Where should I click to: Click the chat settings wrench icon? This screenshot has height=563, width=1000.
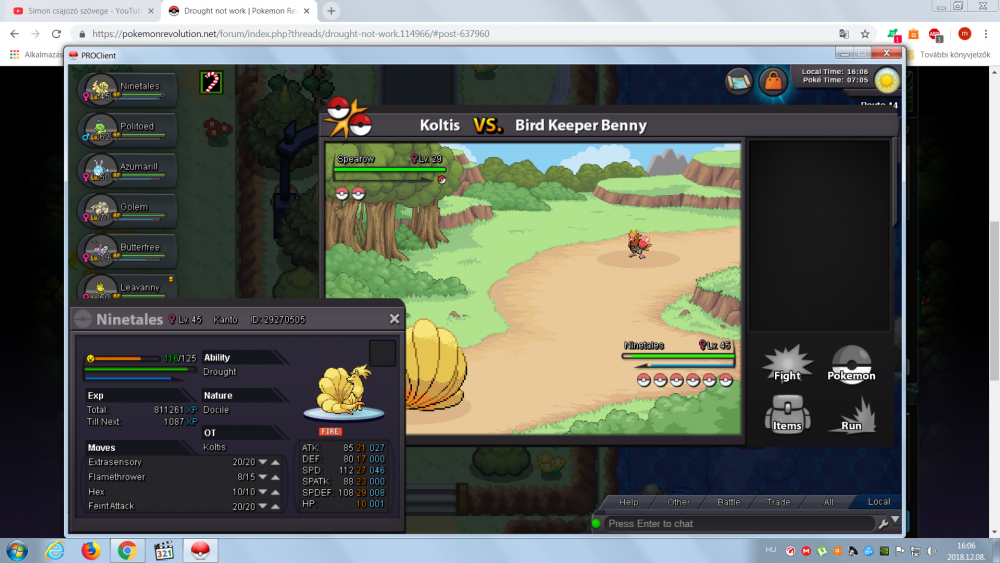point(883,523)
